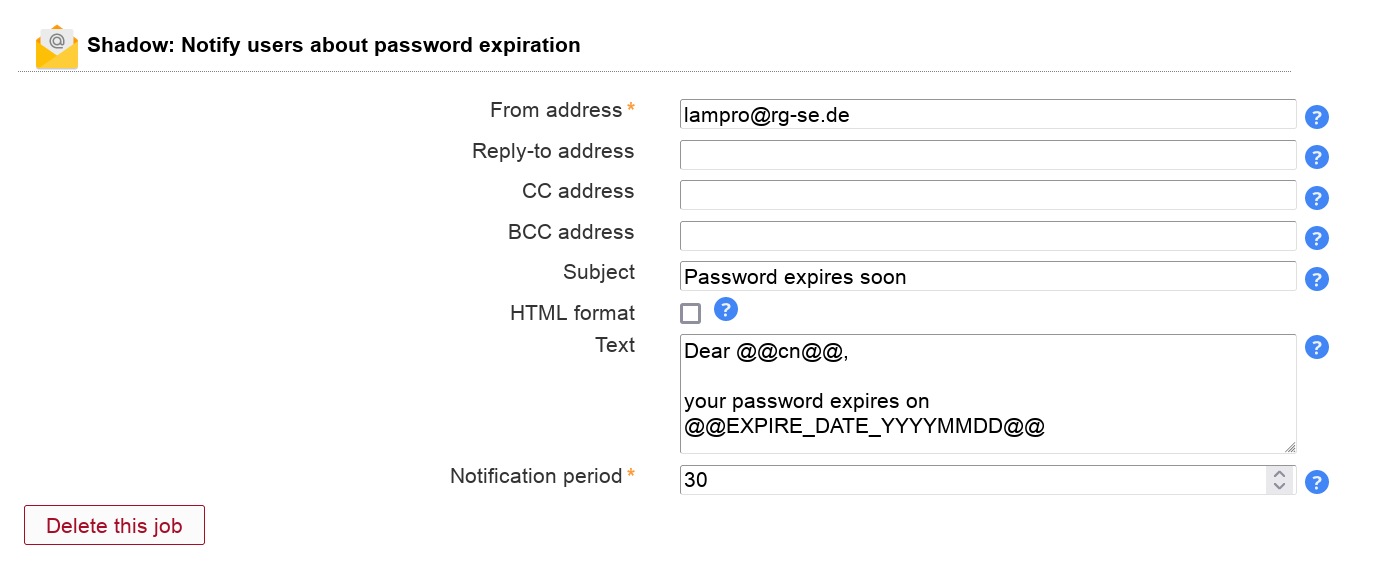
Task: Open help for Subject field
Action: [1317, 279]
